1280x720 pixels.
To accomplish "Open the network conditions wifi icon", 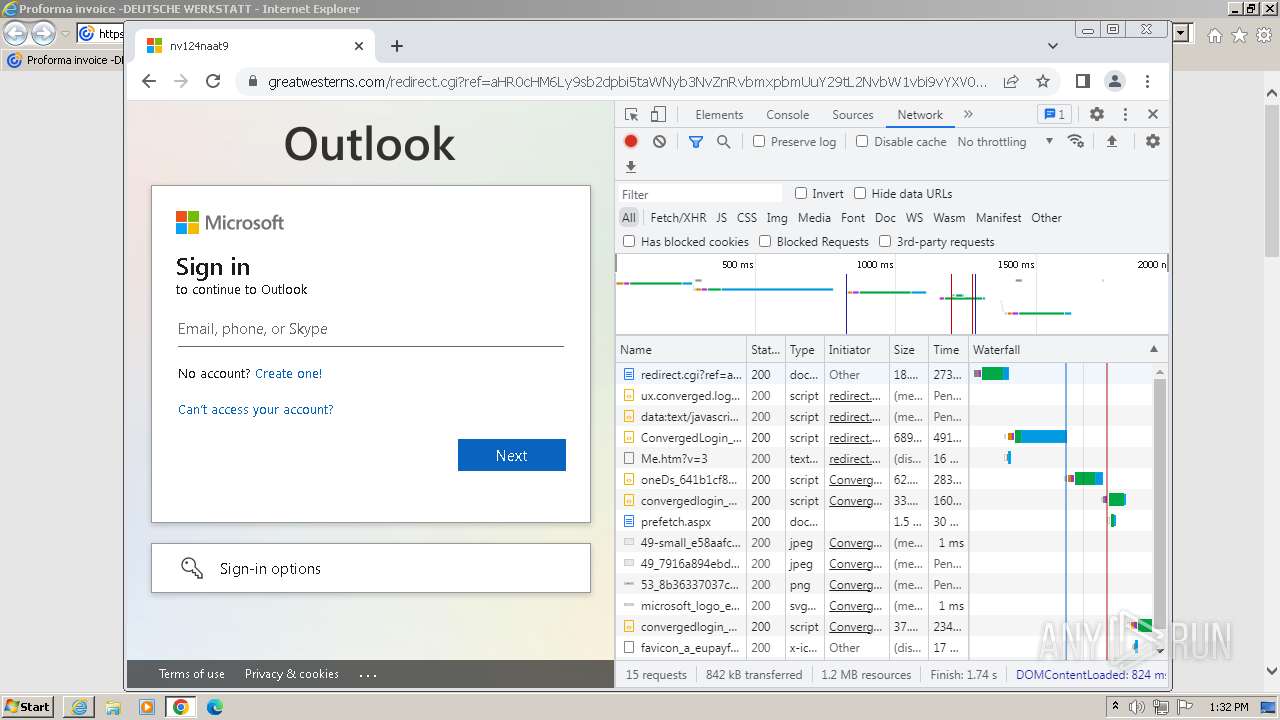I will pyautogui.click(x=1076, y=141).
